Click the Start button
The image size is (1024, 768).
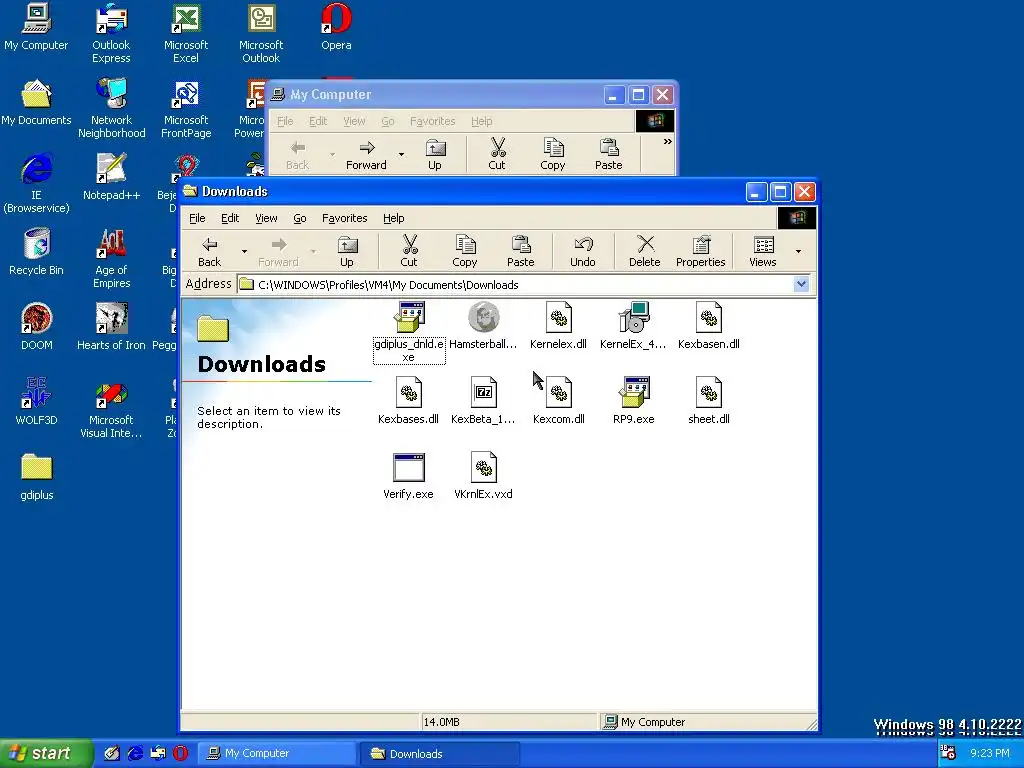(x=46, y=754)
